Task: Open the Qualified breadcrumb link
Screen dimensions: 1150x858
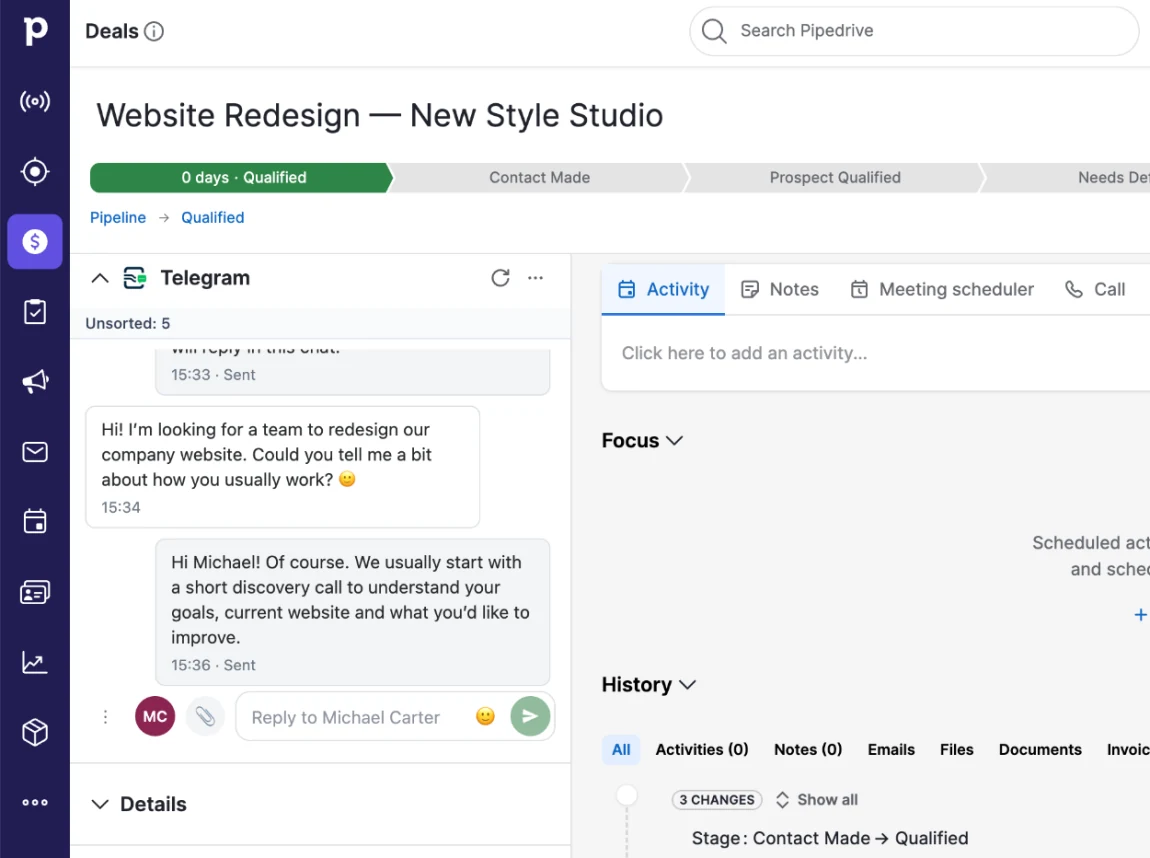Action: click(213, 218)
